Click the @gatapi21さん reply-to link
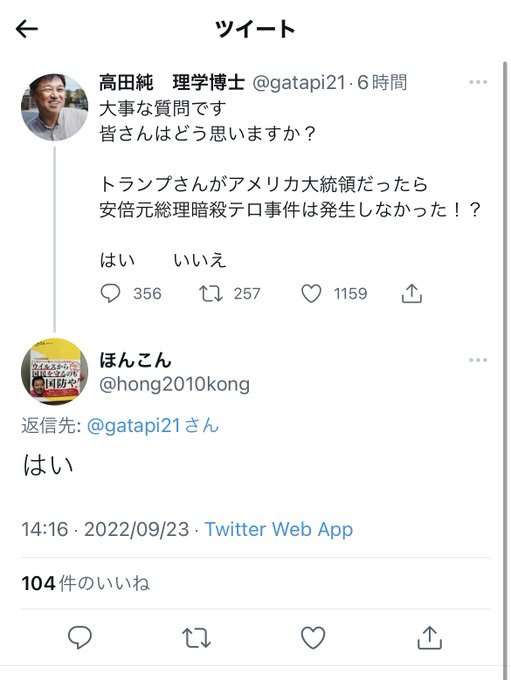The image size is (511, 680). coord(153,425)
